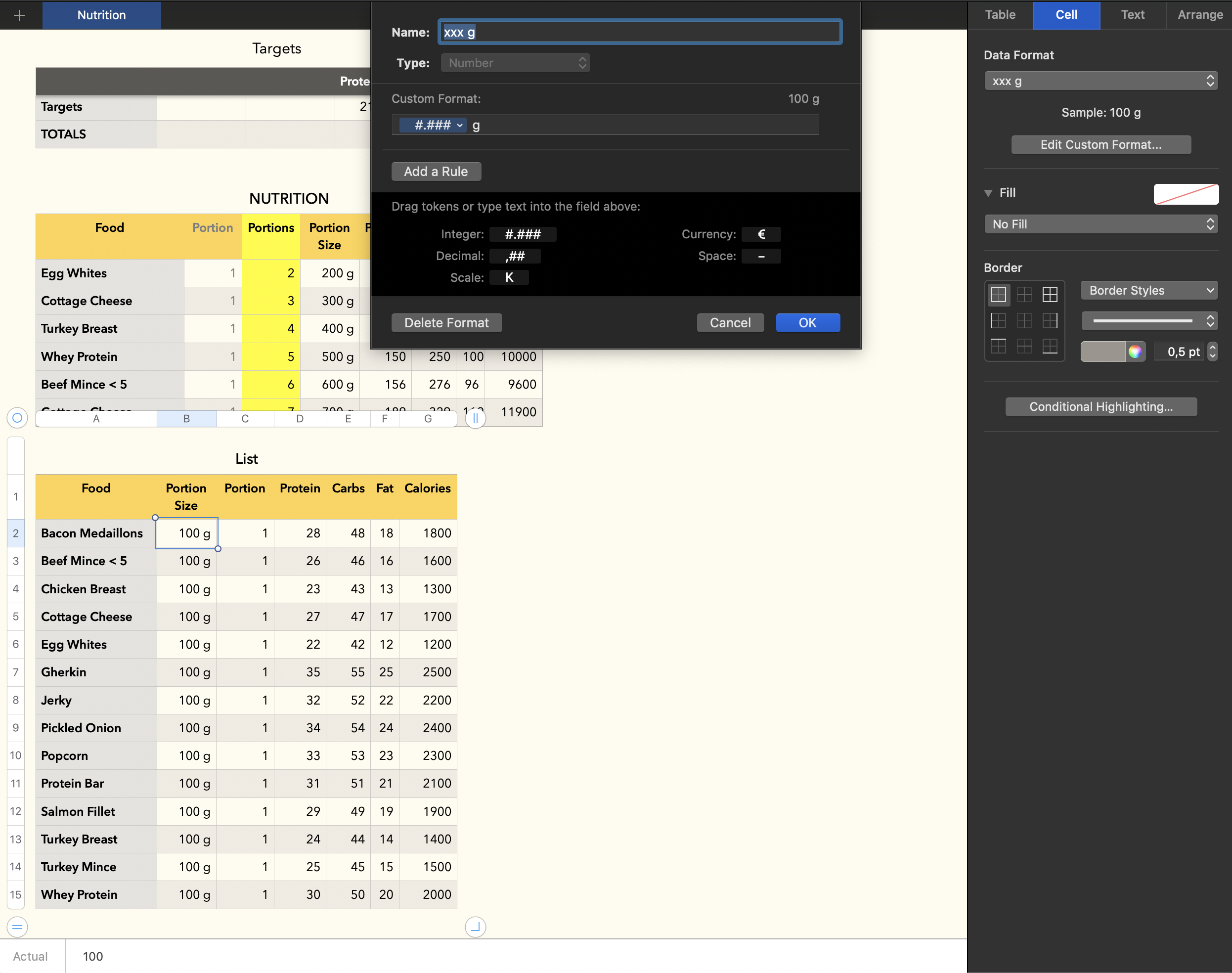This screenshot has width=1232, height=973.
Task: Open the Border Styles dropdown
Action: [1148, 291]
